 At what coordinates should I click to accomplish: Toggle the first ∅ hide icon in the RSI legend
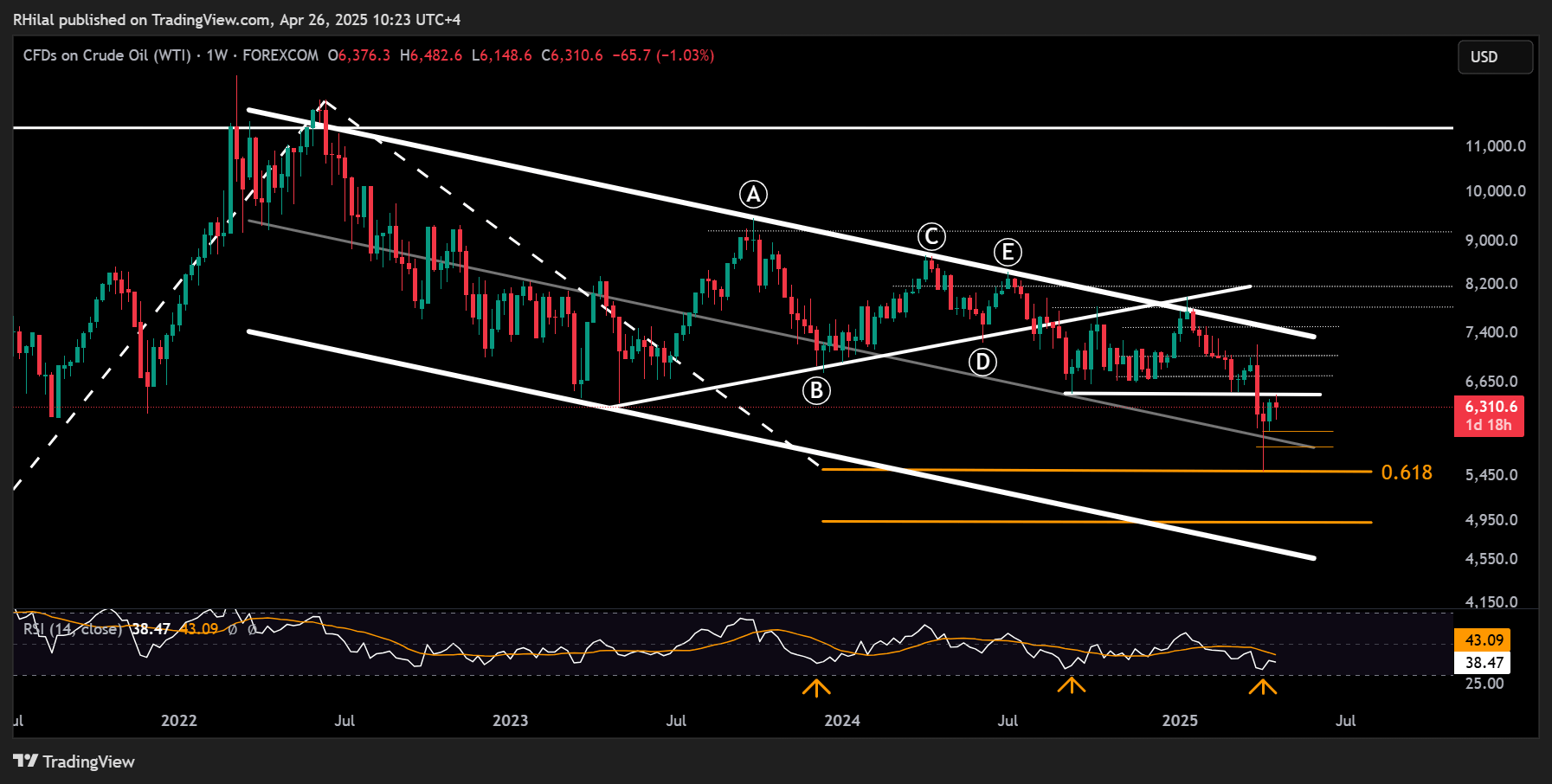[232, 630]
